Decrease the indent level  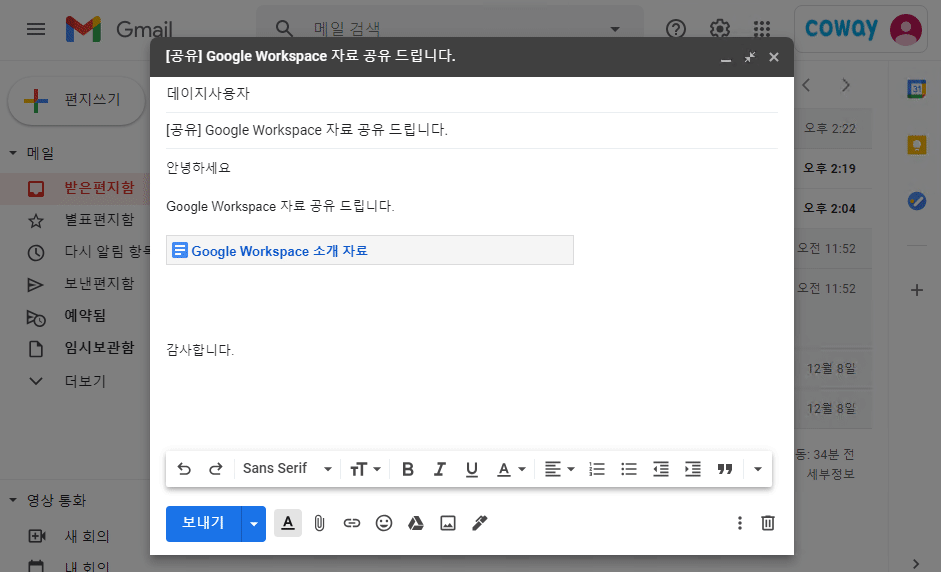coord(661,469)
